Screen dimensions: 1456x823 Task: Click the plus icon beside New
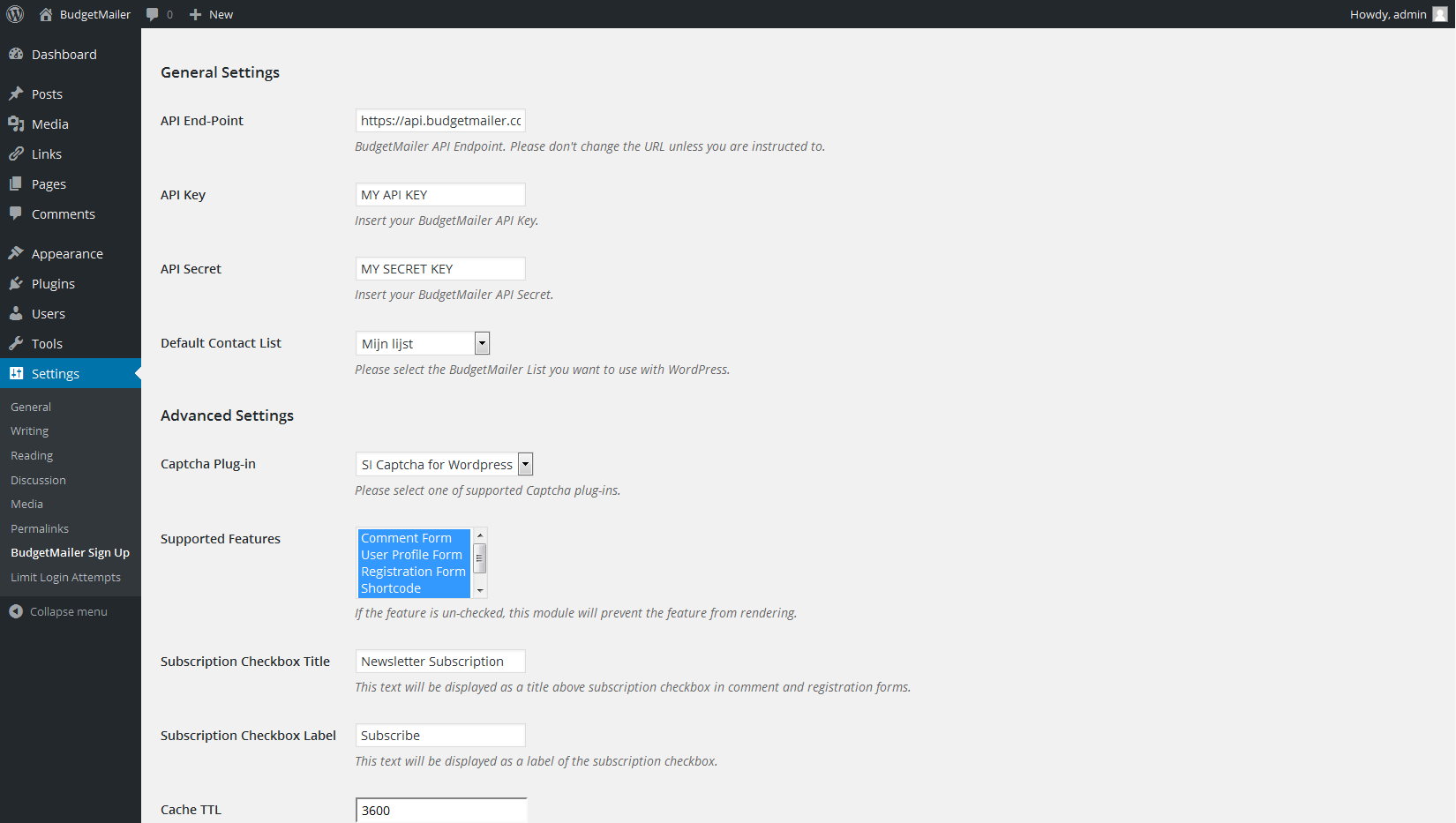pyautogui.click(x=196, y=14)
